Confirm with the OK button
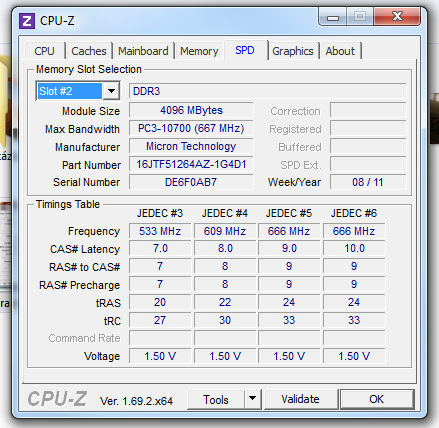Screen dimensions: 439x428 coord(377,399)
